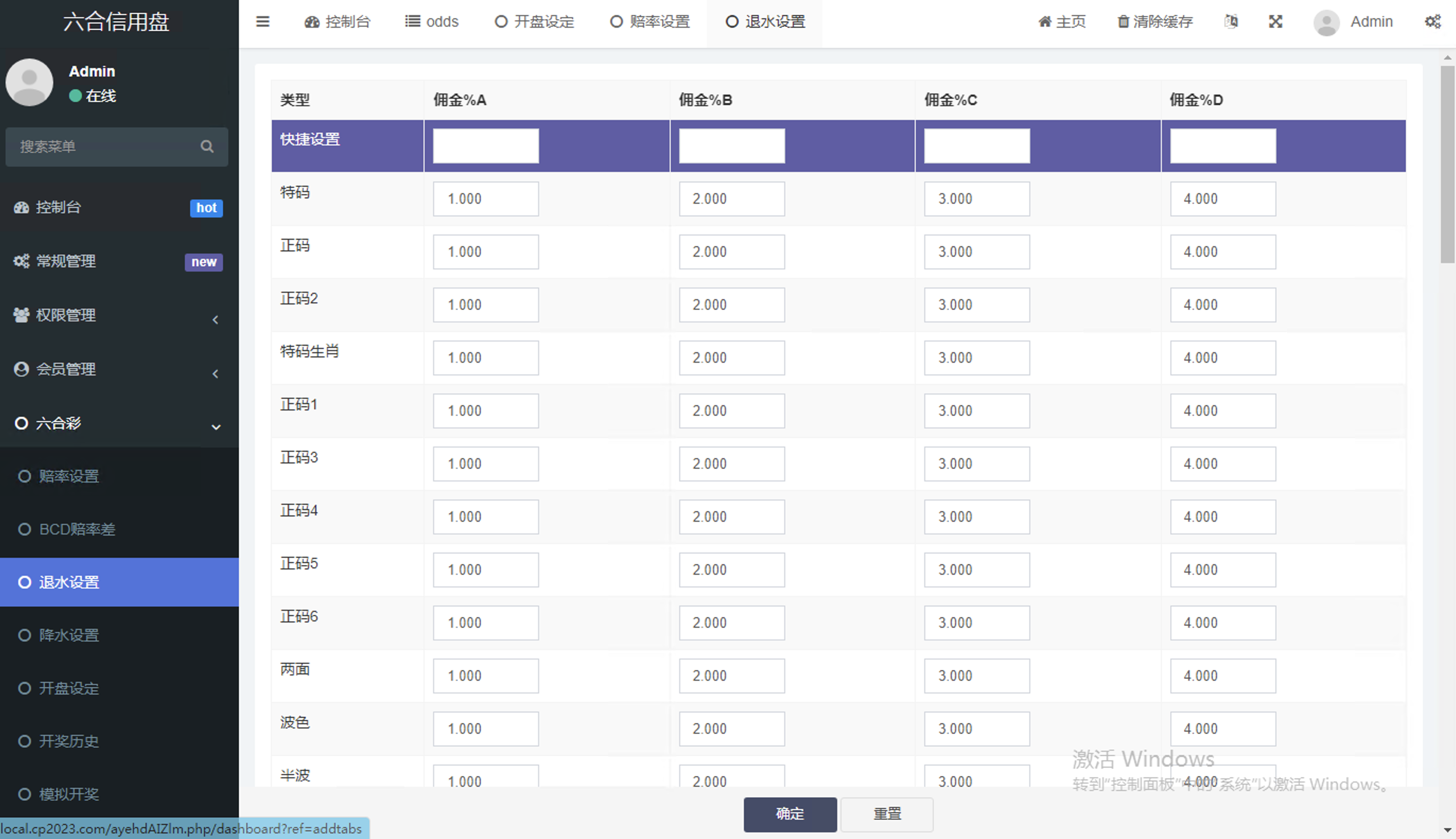
Task: Click the Admin avatar in the top bar
Action: point(1327,22)
